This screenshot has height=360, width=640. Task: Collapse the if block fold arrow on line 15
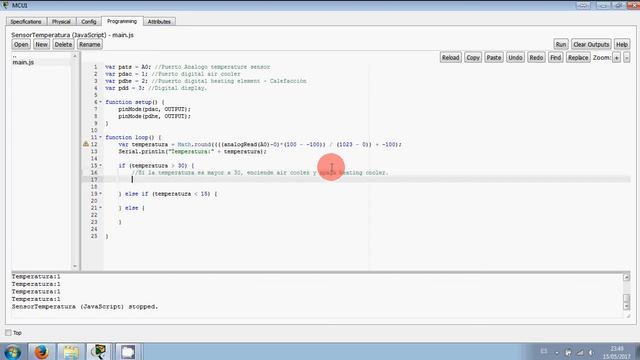(100, 165)
